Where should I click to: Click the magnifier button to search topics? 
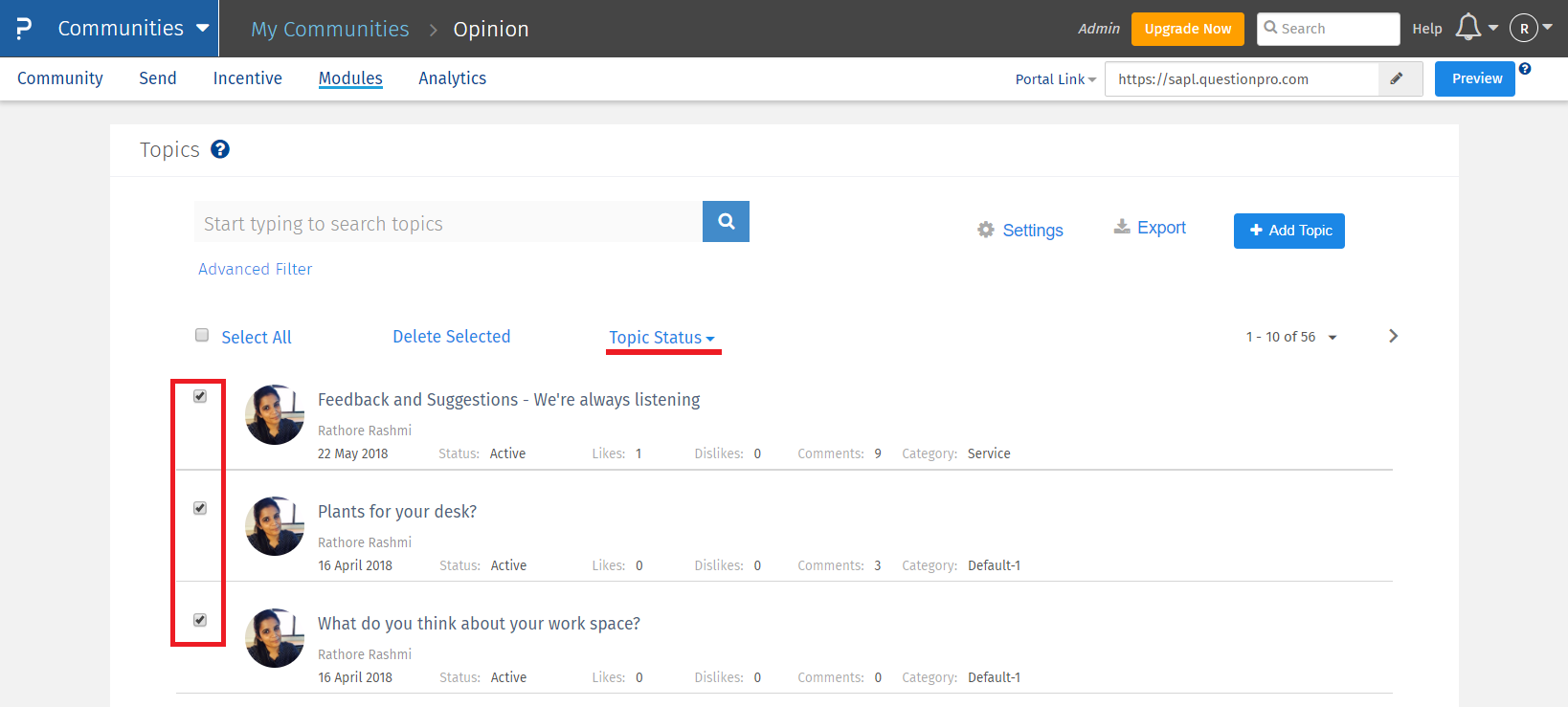click(726, 222)
